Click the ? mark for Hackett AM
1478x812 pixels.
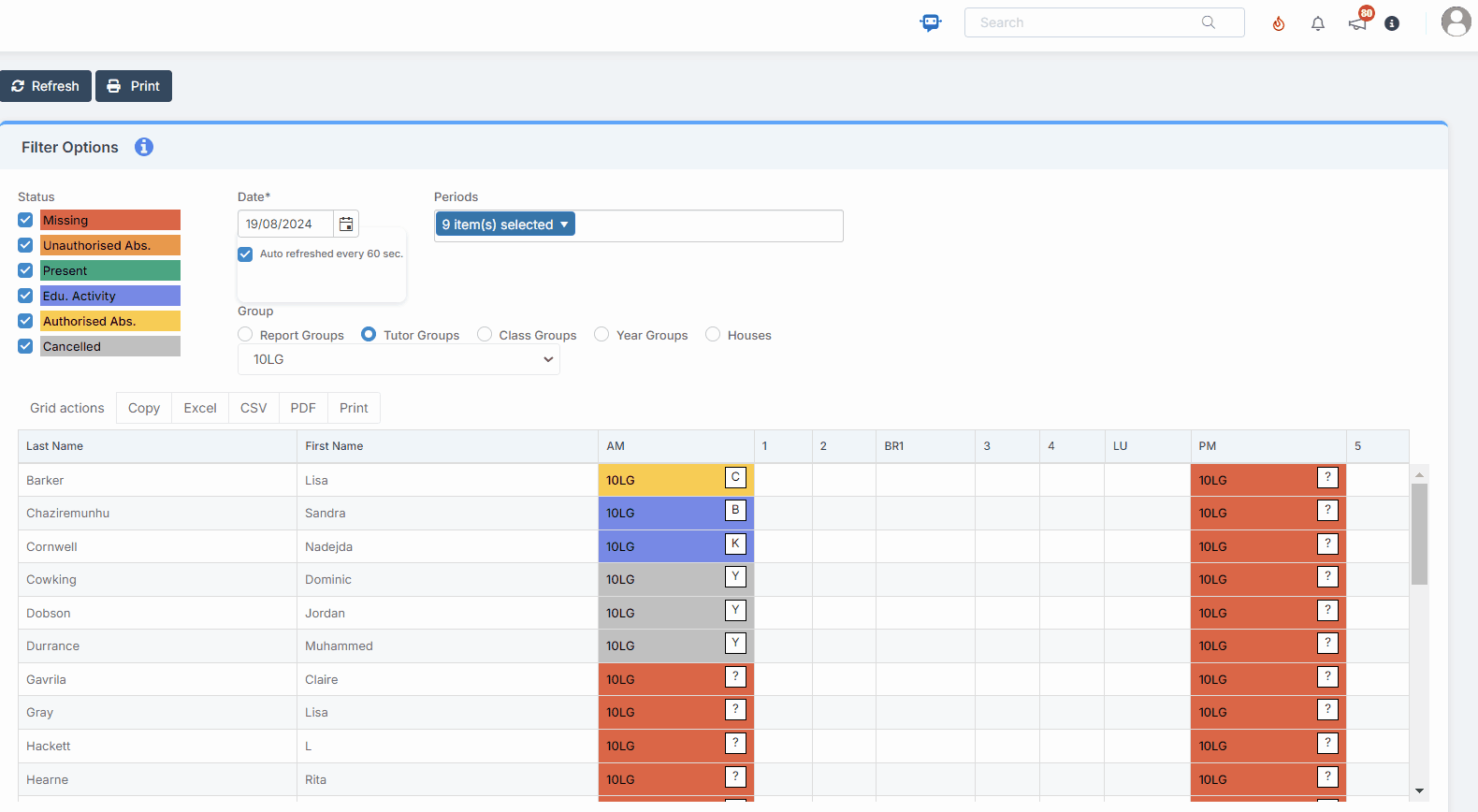pos(736,743)
